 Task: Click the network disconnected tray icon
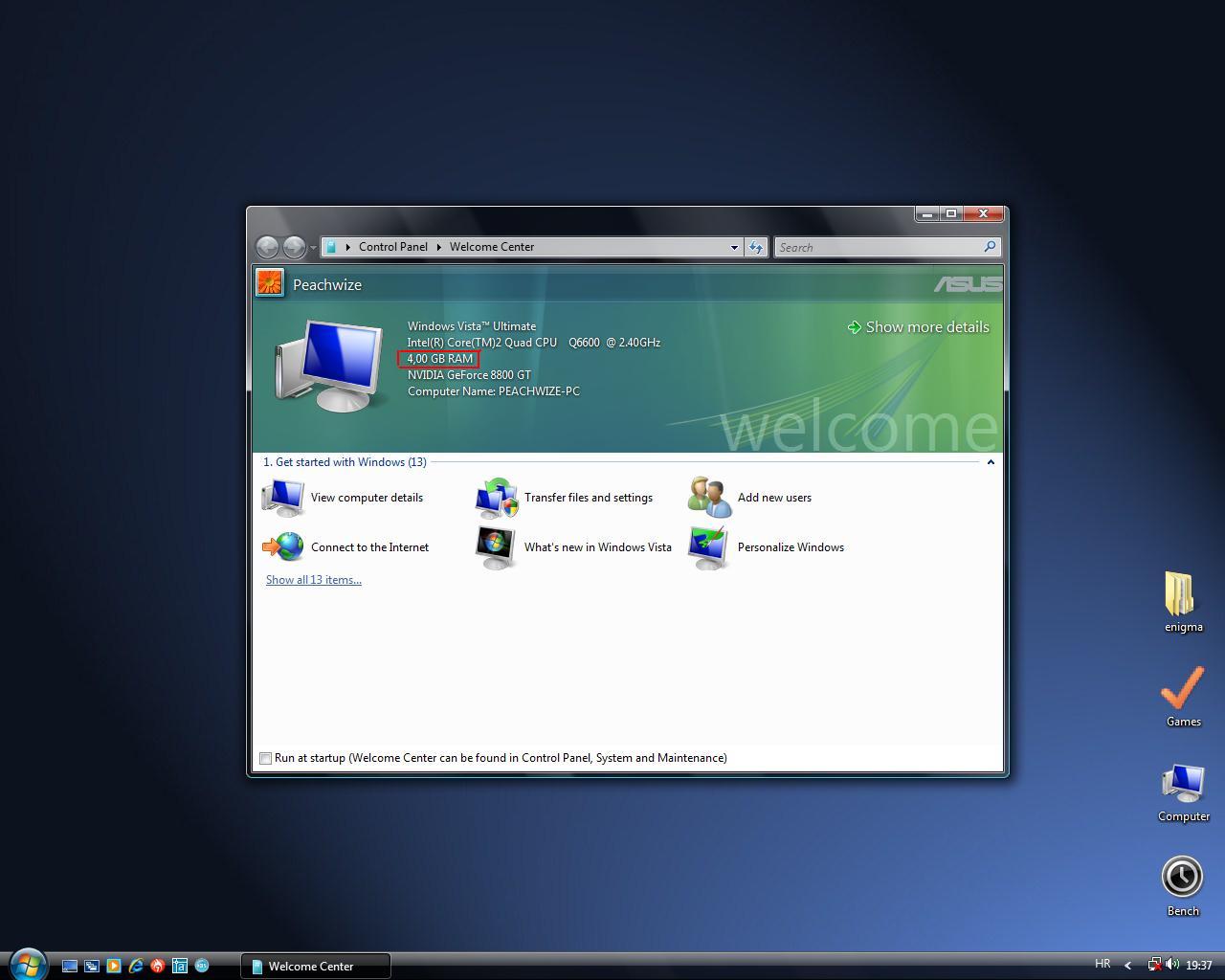pyautogui.click(x=1155, y=965)
